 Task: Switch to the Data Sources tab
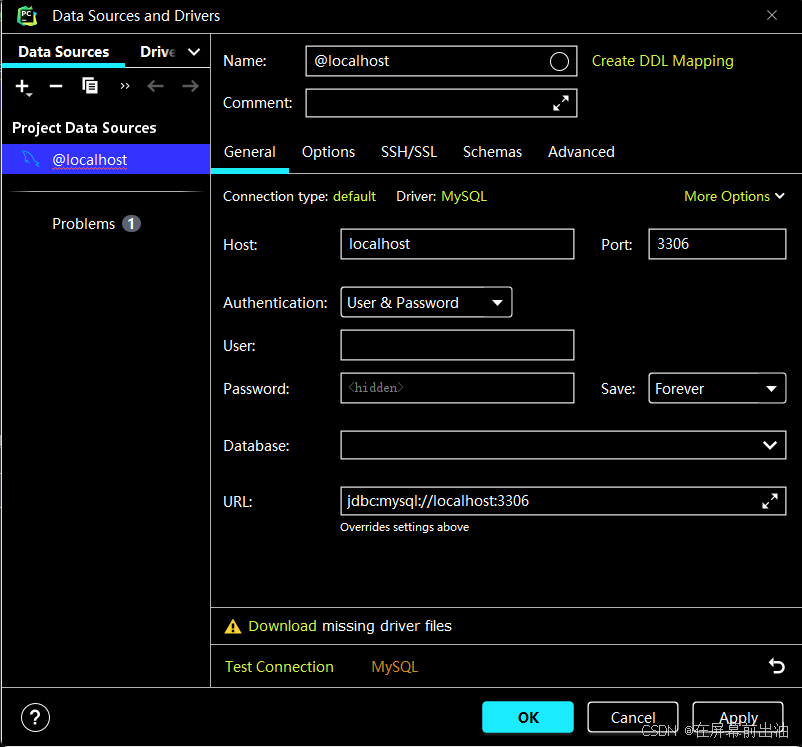click(63, 52)
